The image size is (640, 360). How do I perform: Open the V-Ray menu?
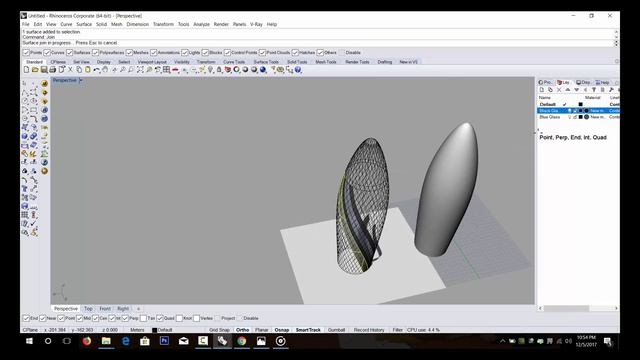click(256, 24)
